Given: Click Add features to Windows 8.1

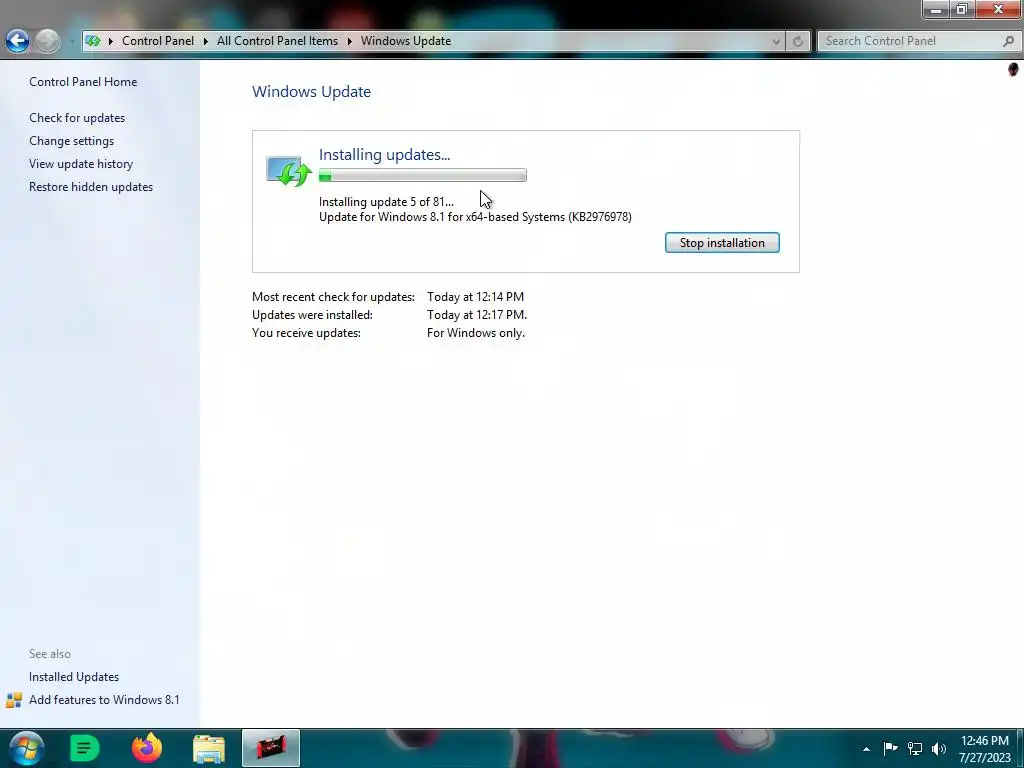Looking at the screenshot, I should click(104, 699).
